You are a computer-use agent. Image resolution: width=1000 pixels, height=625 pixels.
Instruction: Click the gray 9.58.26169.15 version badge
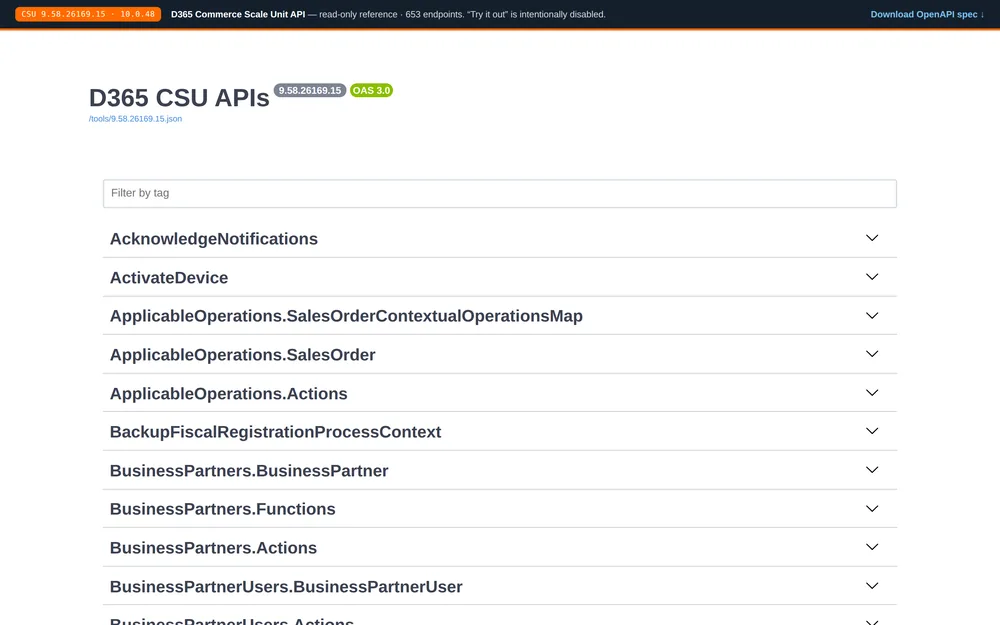coord(310,91)
